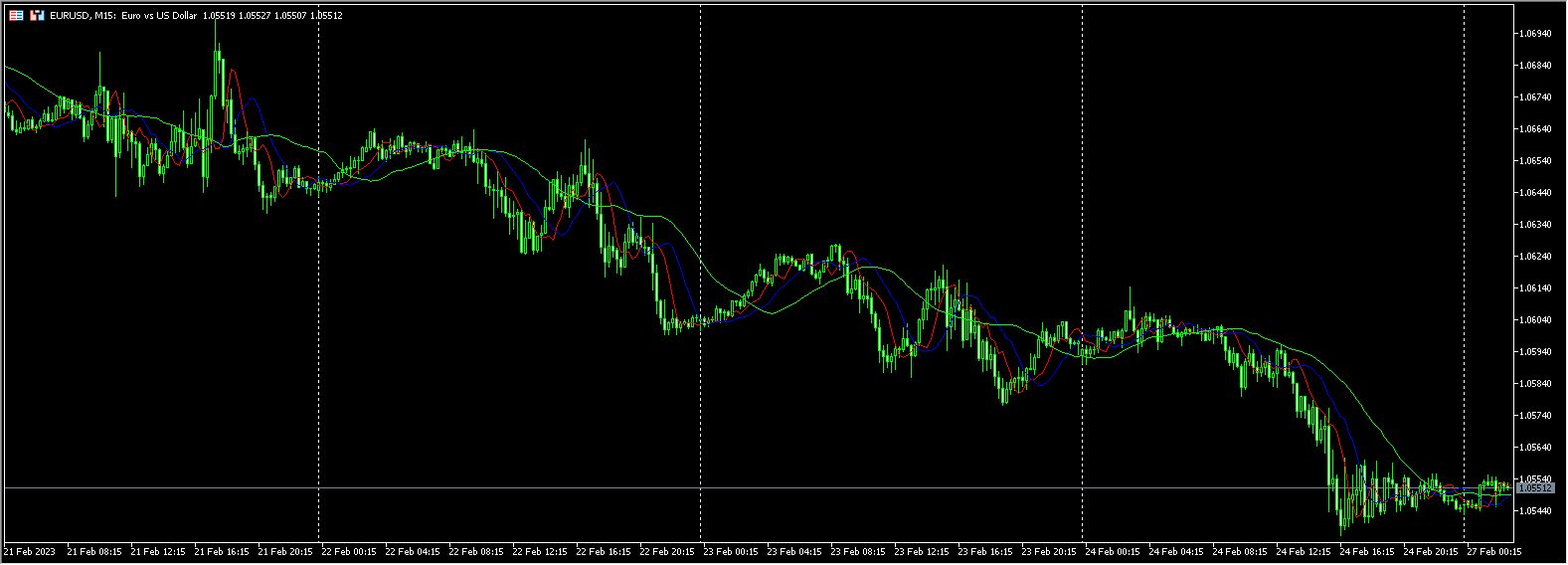Click the 23 Feb 00:15 time label
Viewport: 1568px width, 565px height.
point(731,551)
